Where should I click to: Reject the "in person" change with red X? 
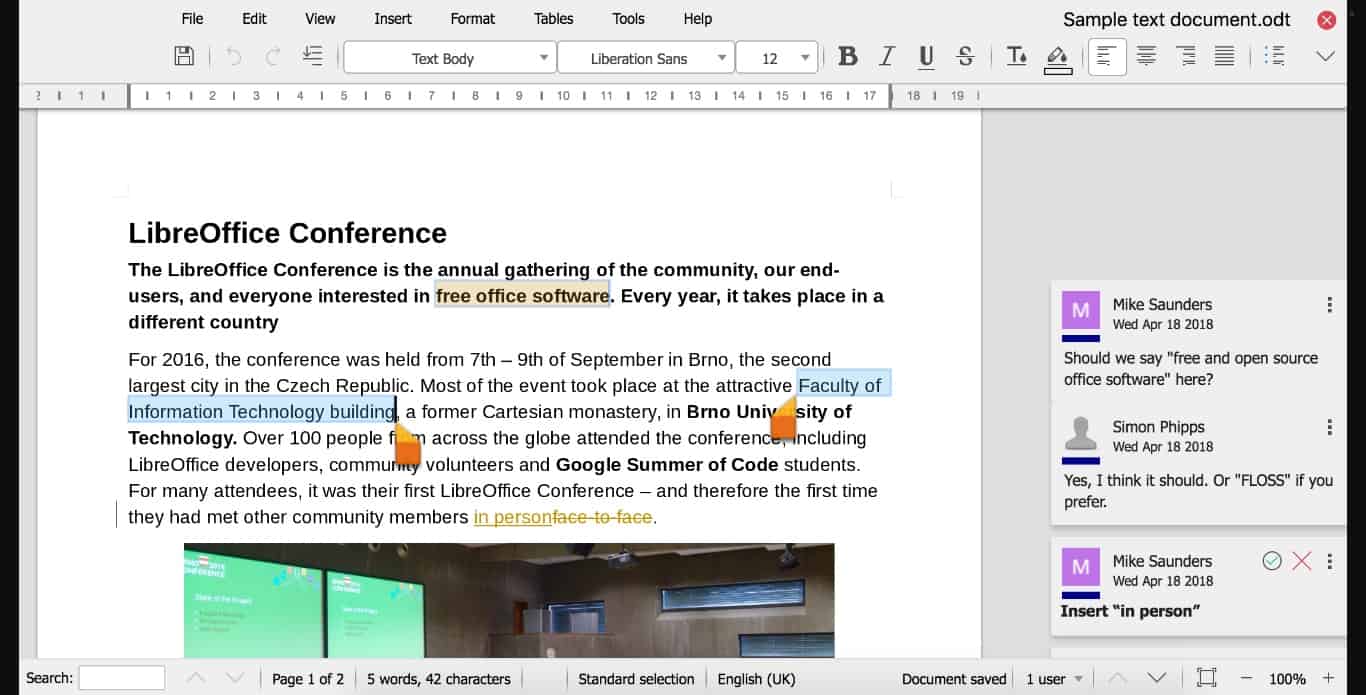click(1301, 561)
